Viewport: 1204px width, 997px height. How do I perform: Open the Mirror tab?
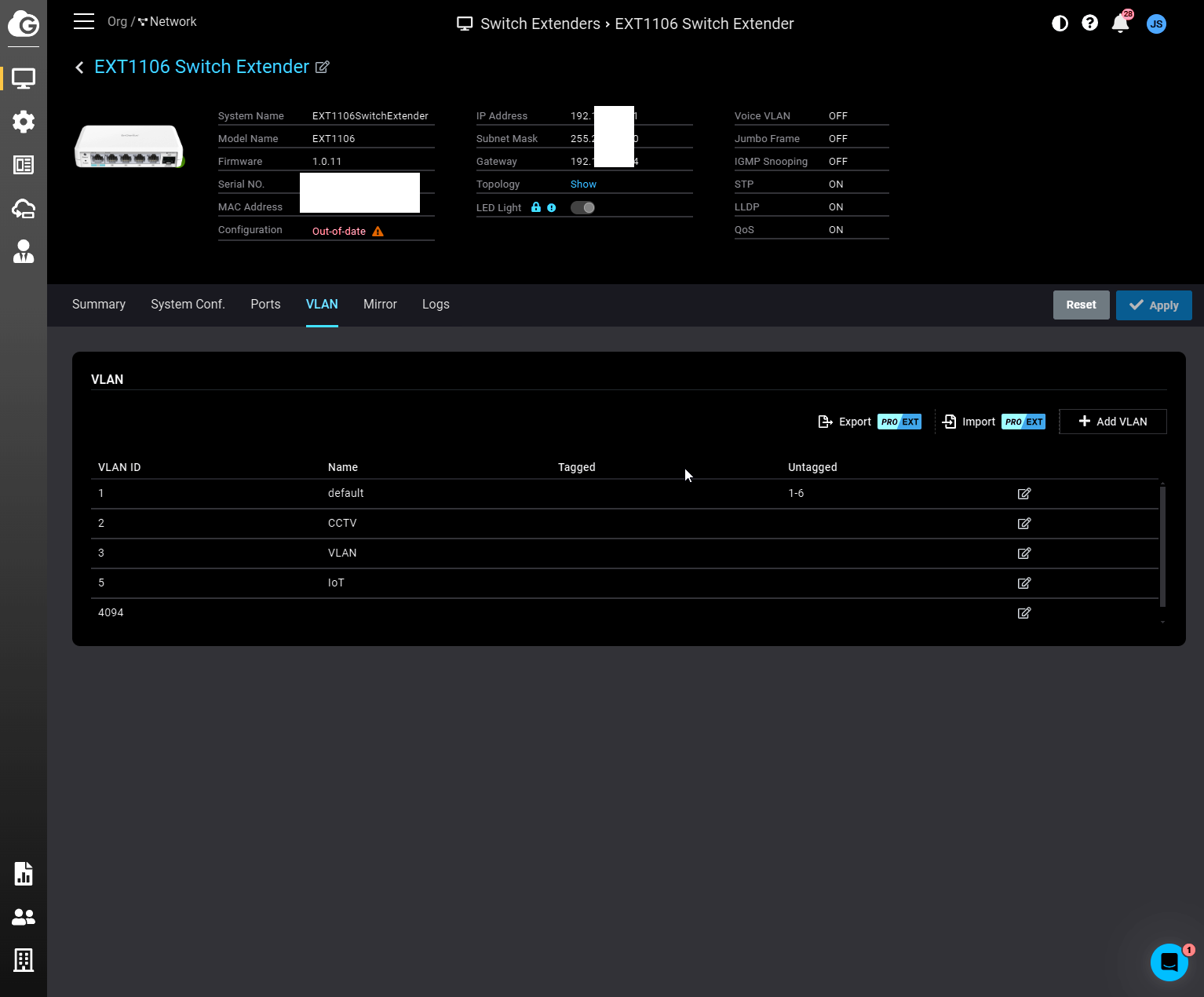click(x=380, y=305)
